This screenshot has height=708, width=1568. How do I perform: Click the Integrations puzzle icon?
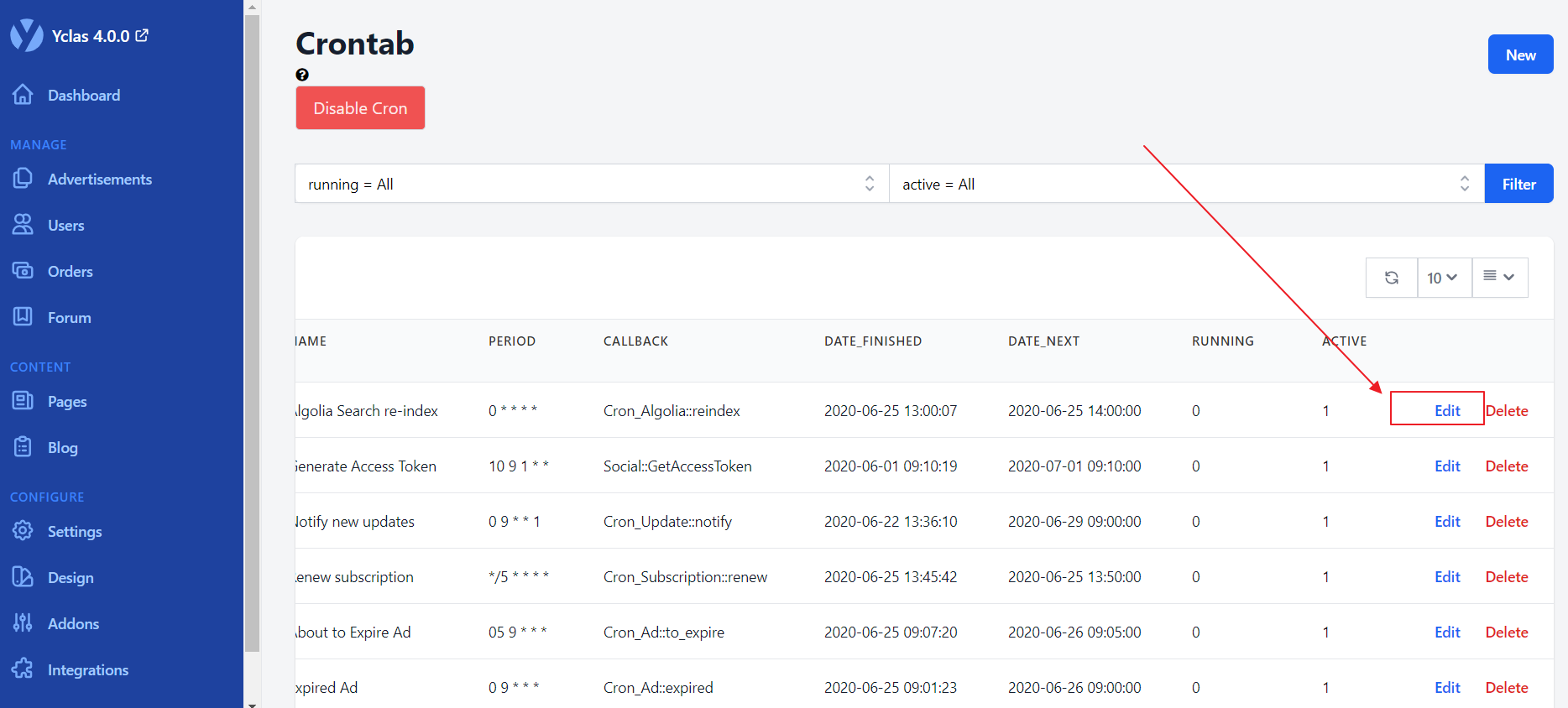23,669
